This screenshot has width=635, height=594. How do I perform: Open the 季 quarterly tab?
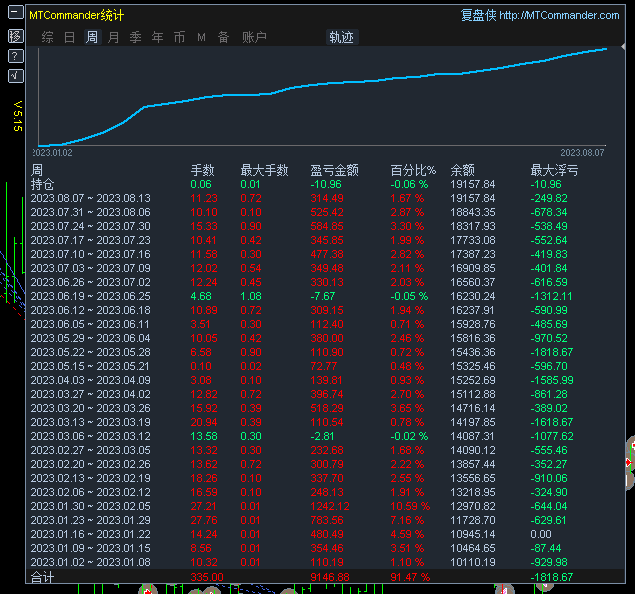[x=136, y=37]
